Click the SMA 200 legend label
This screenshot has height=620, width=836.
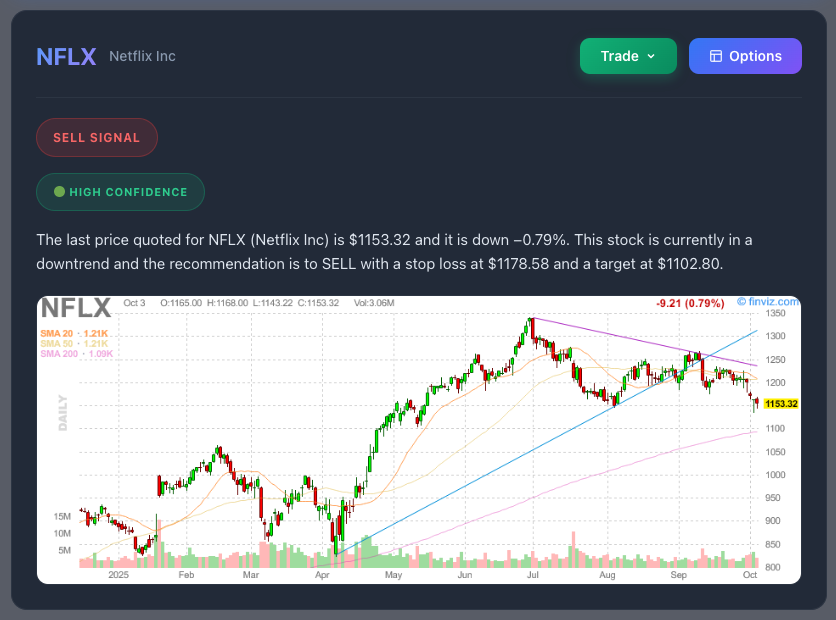click(x=76, y=353)
